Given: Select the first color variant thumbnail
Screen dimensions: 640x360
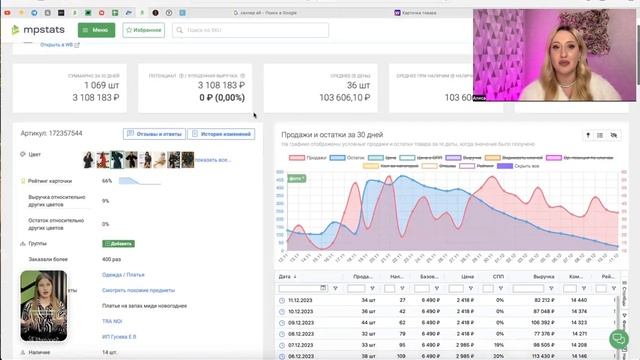Looking at the screenshot, I should point(88,160).
